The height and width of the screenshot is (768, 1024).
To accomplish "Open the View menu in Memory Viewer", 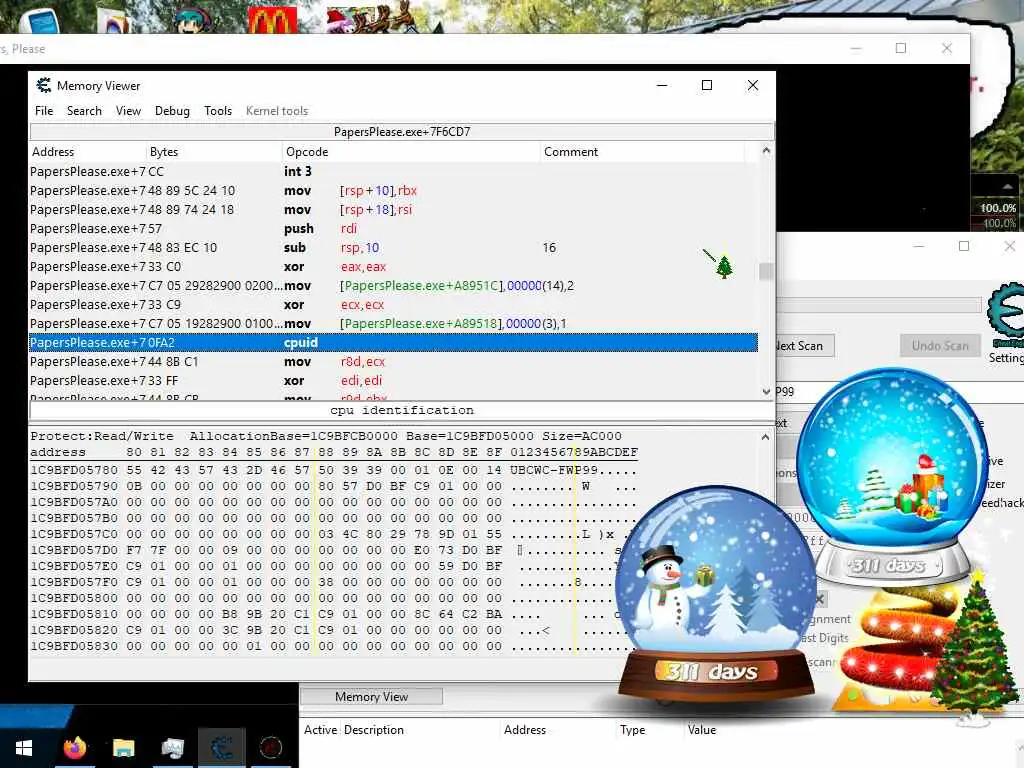I will [128, 111].
